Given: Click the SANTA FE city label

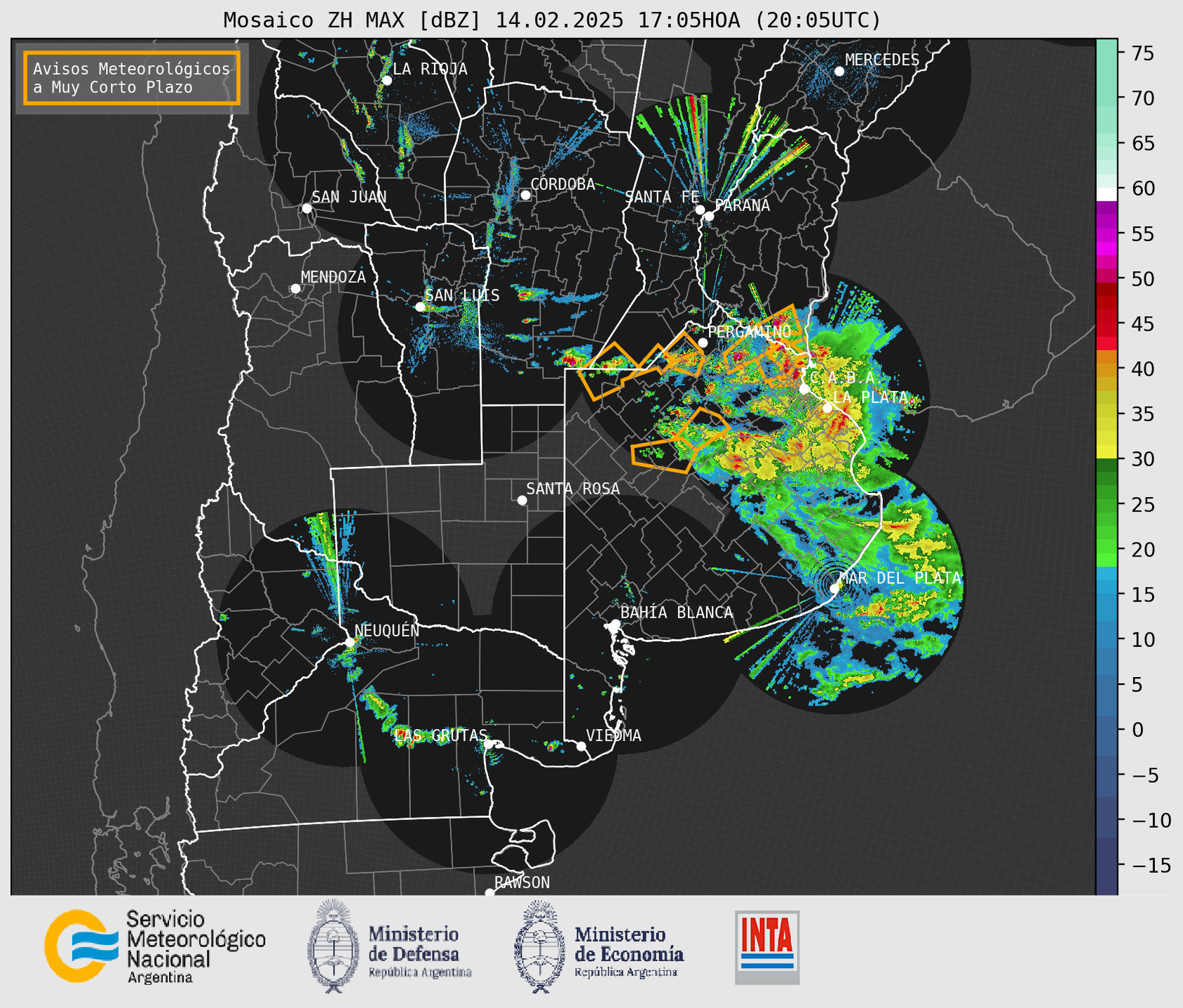Looking at the screenshot, I should coord(662,197).
